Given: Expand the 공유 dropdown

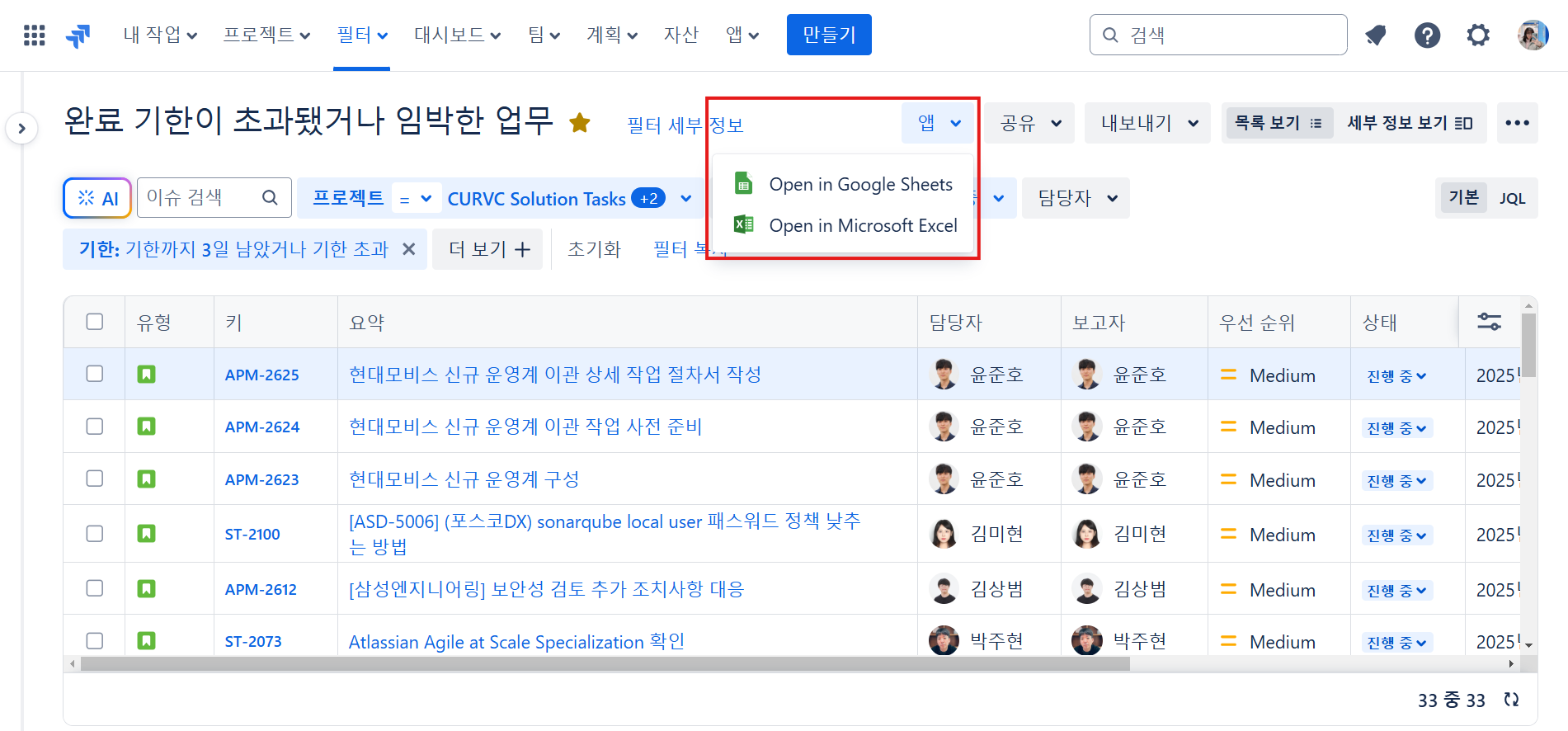Looking at the screenshot, I should pos(1029,123).
